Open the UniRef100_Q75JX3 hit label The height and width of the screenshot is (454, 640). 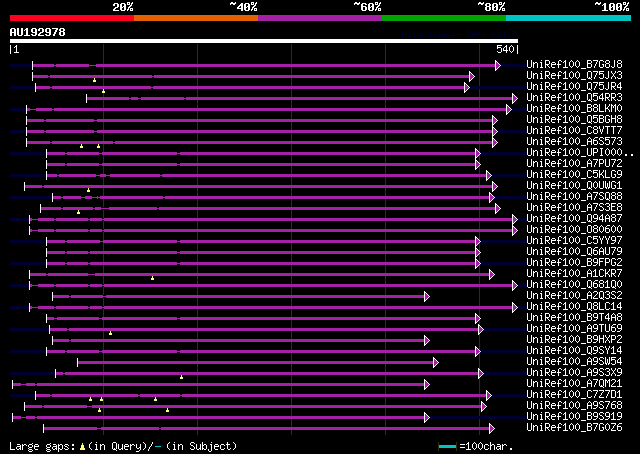coord(574,75)
